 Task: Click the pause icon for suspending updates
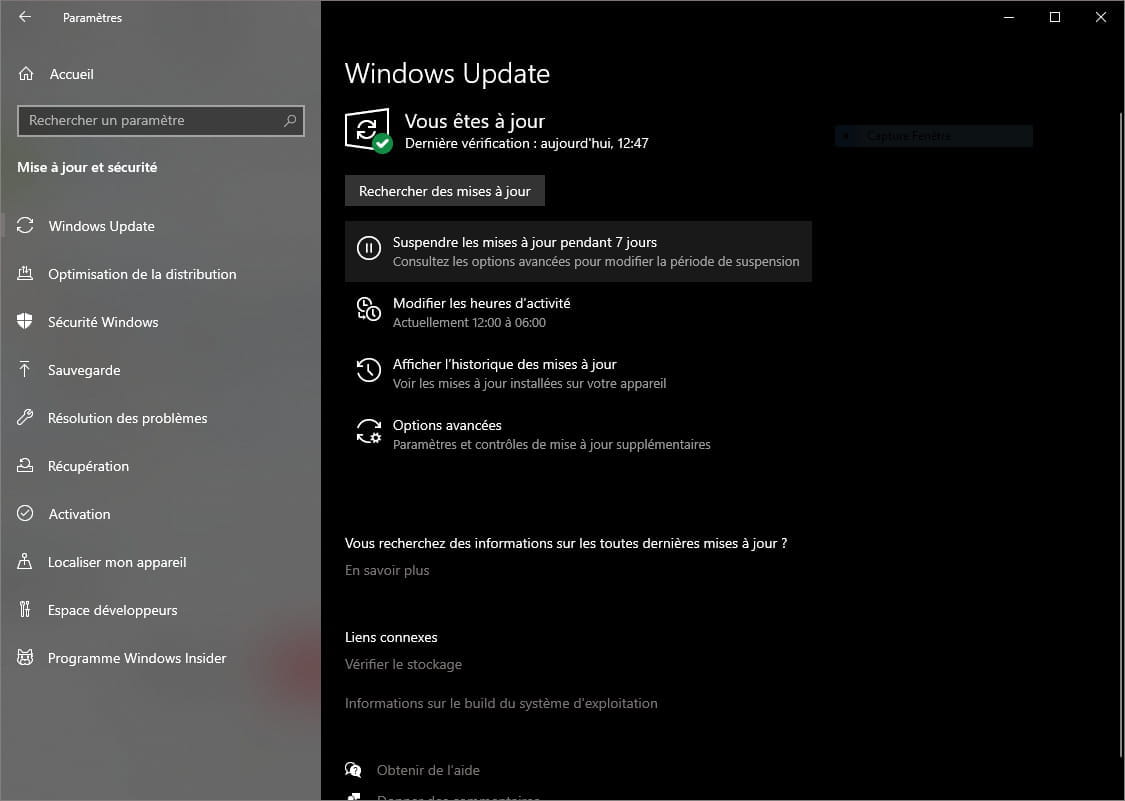point(369,249)
